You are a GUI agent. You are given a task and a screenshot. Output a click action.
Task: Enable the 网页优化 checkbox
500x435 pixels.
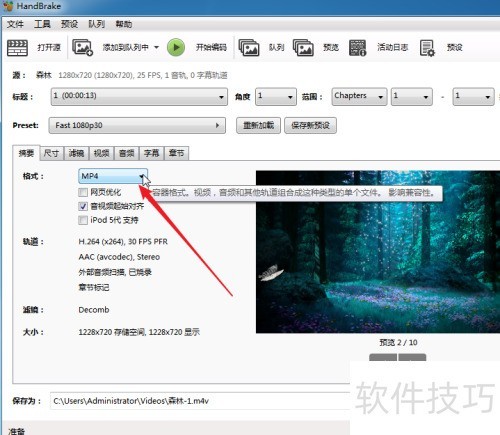tap(83, 192)
